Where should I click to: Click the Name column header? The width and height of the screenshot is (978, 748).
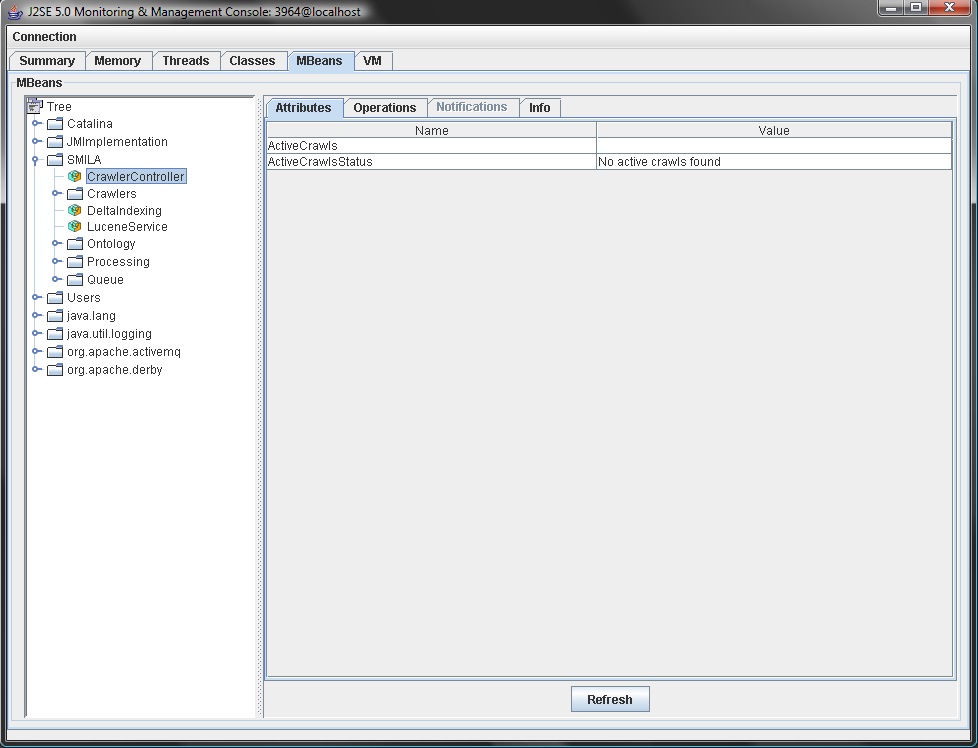[432, 130]
